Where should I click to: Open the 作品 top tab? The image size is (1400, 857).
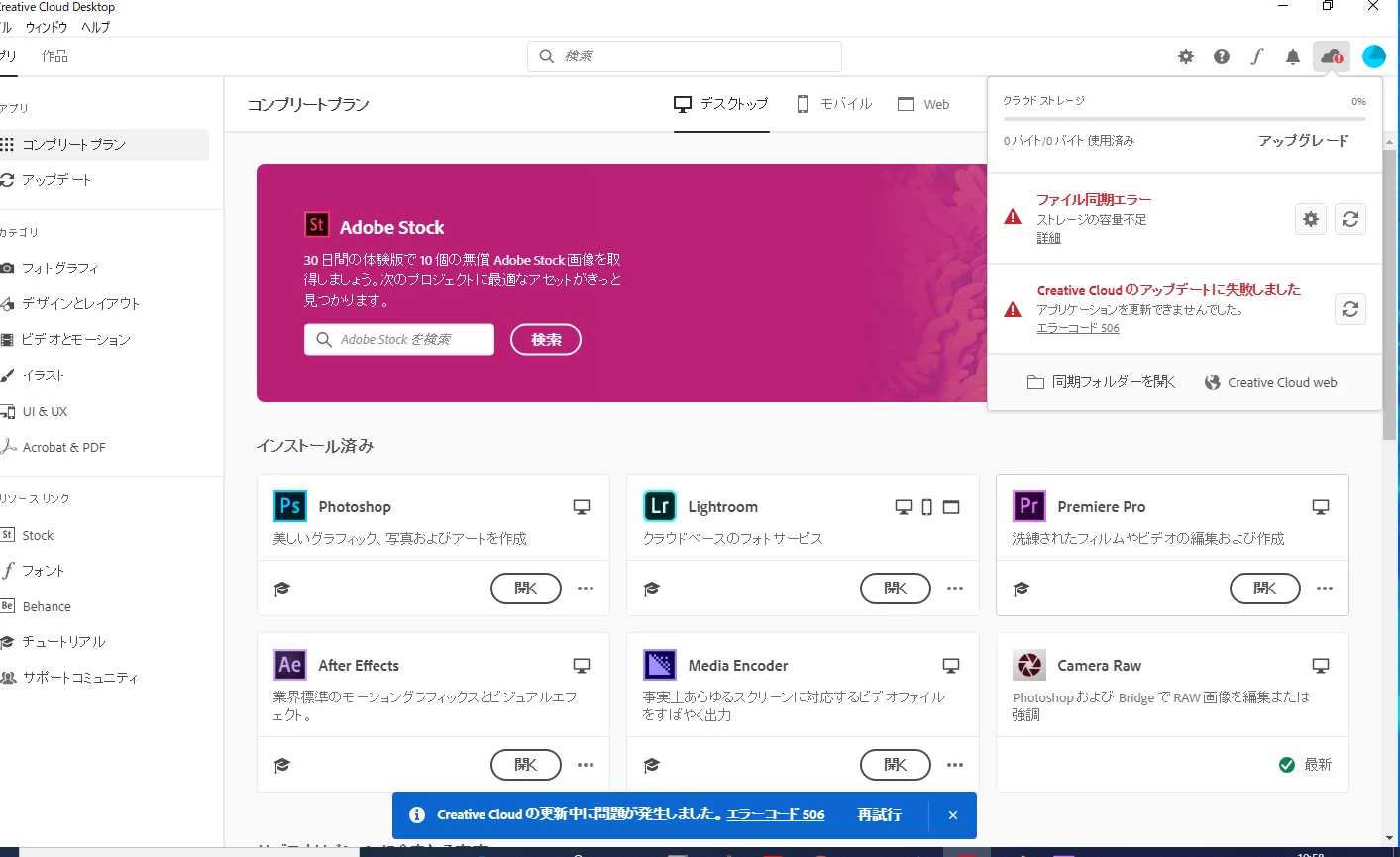[54, 56]
